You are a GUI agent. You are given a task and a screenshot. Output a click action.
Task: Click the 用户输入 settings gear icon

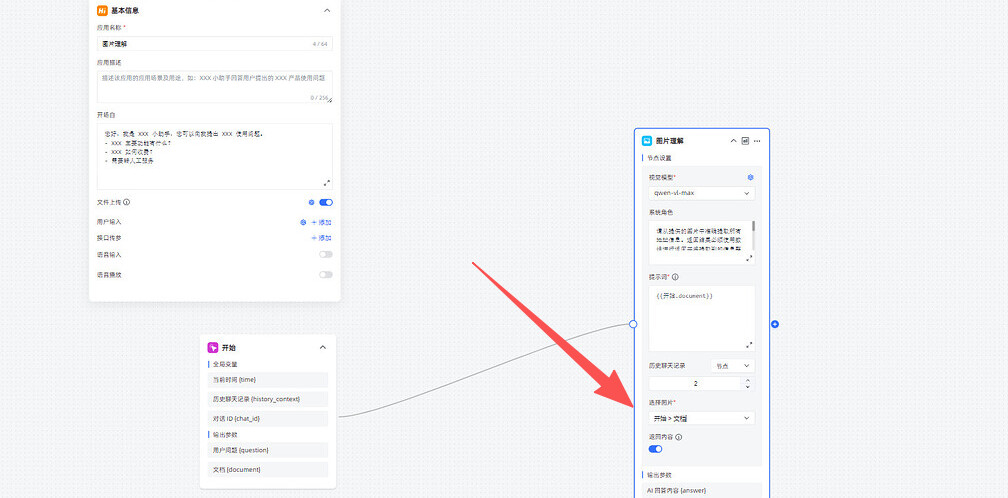click(303, 222)
